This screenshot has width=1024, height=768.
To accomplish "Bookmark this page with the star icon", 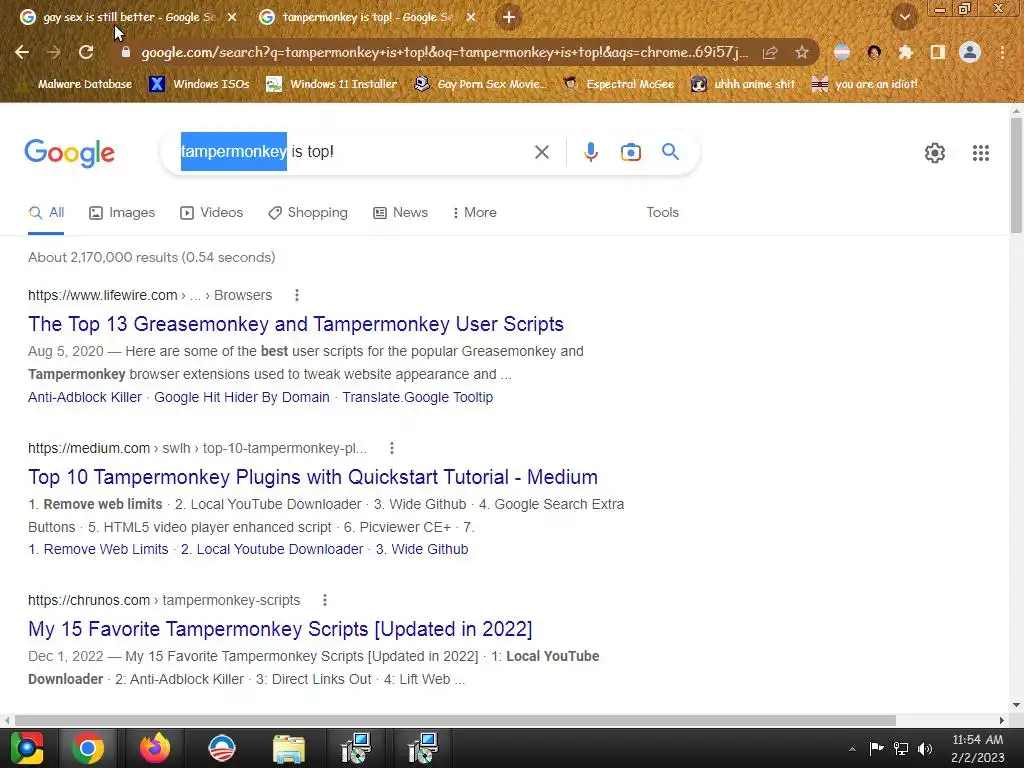I will pyautogui.click(x=801, y=52).
